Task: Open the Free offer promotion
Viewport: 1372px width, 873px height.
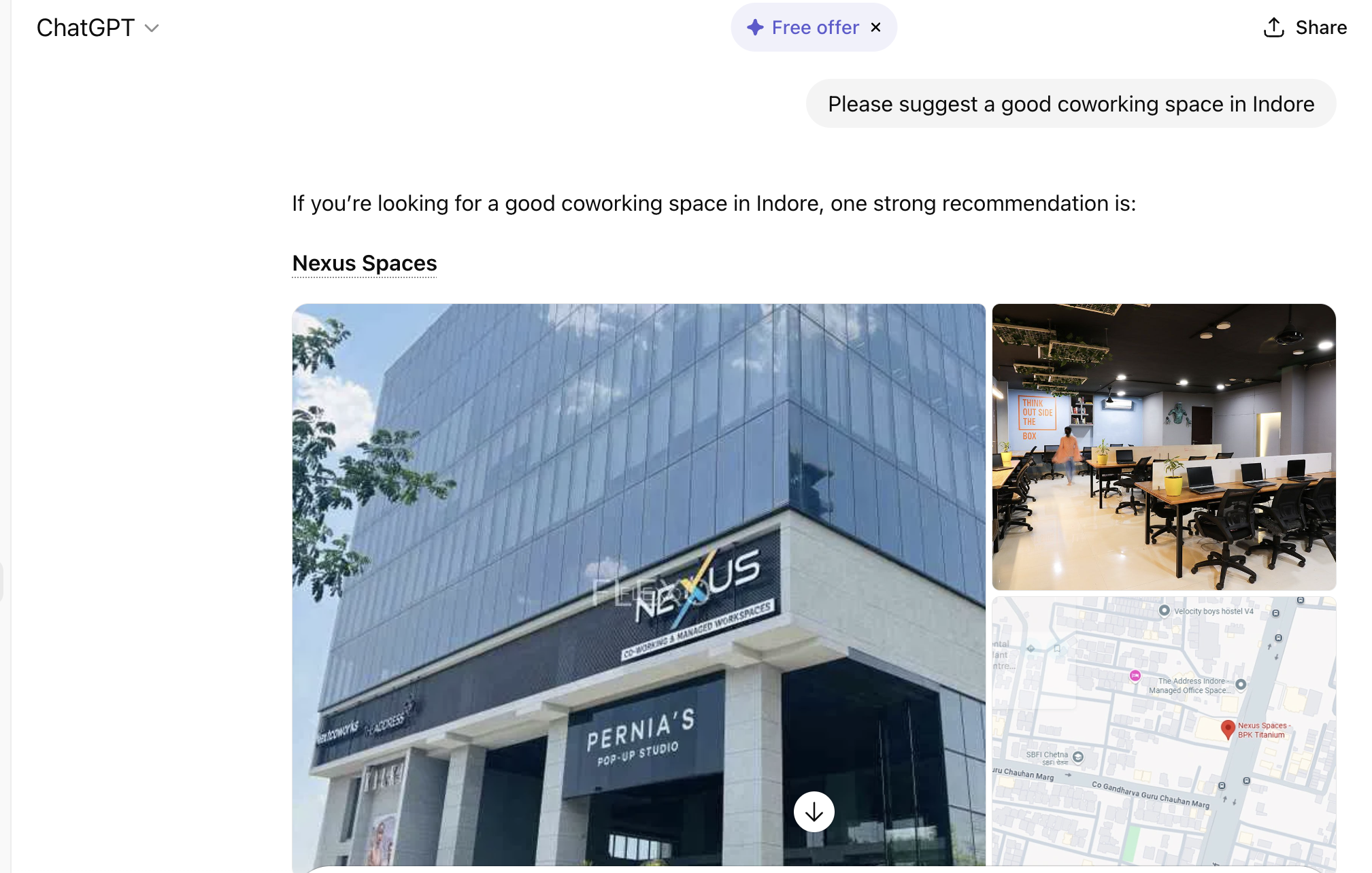Action: click(815, 27)
